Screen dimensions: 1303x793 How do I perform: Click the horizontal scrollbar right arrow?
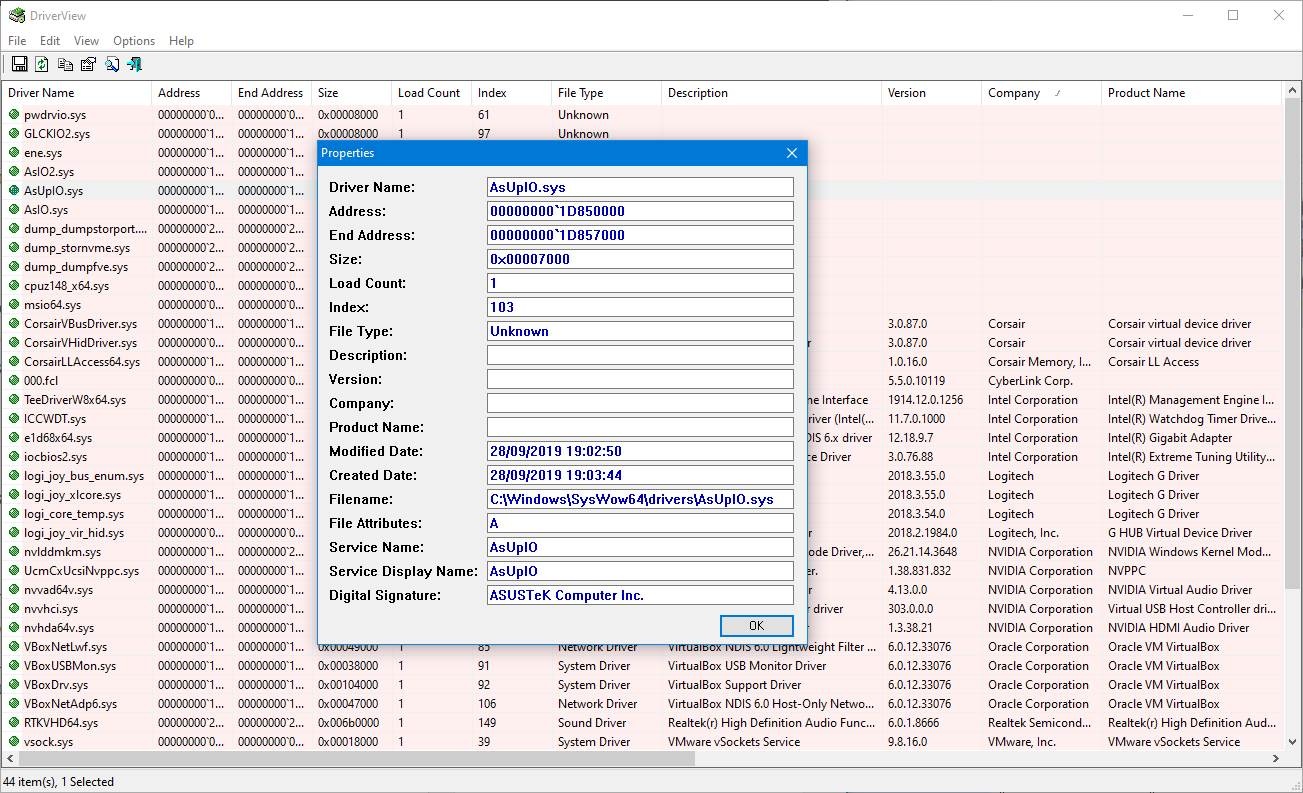(1275, 759)
